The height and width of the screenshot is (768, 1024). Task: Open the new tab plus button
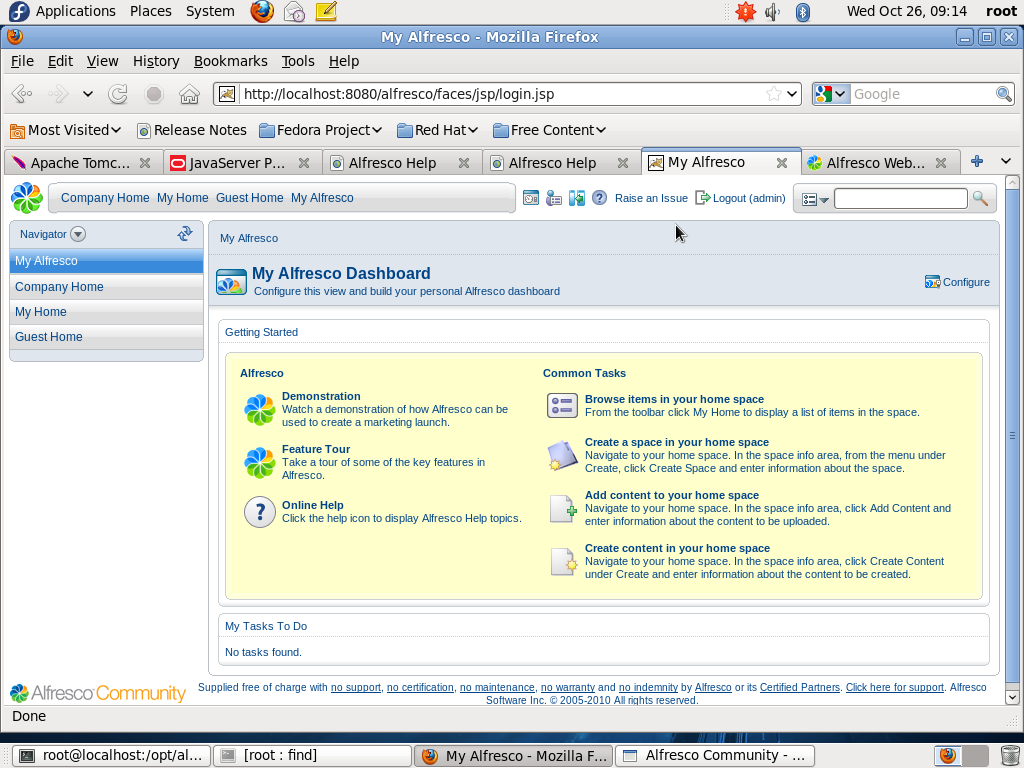click(977, 161)
